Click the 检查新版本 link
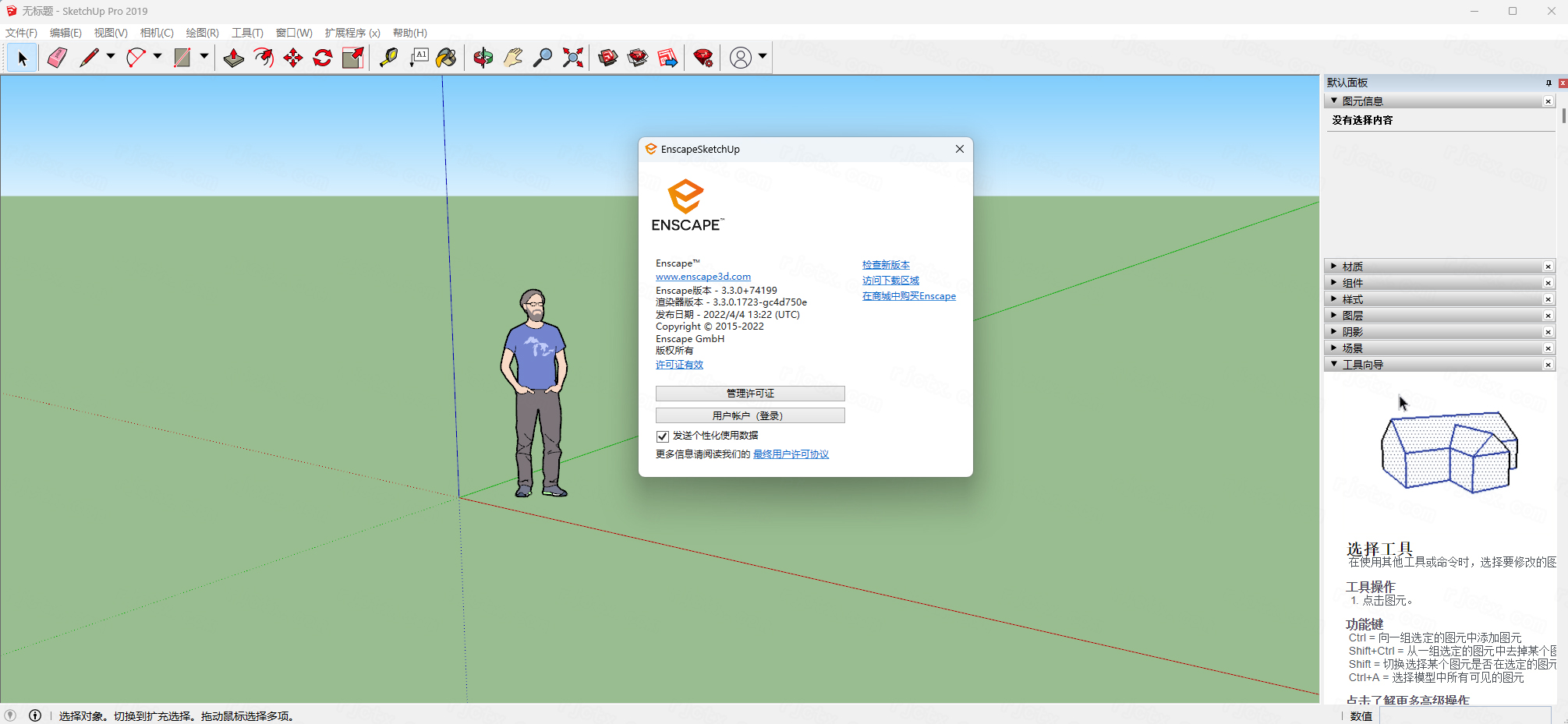 point(886,265)
